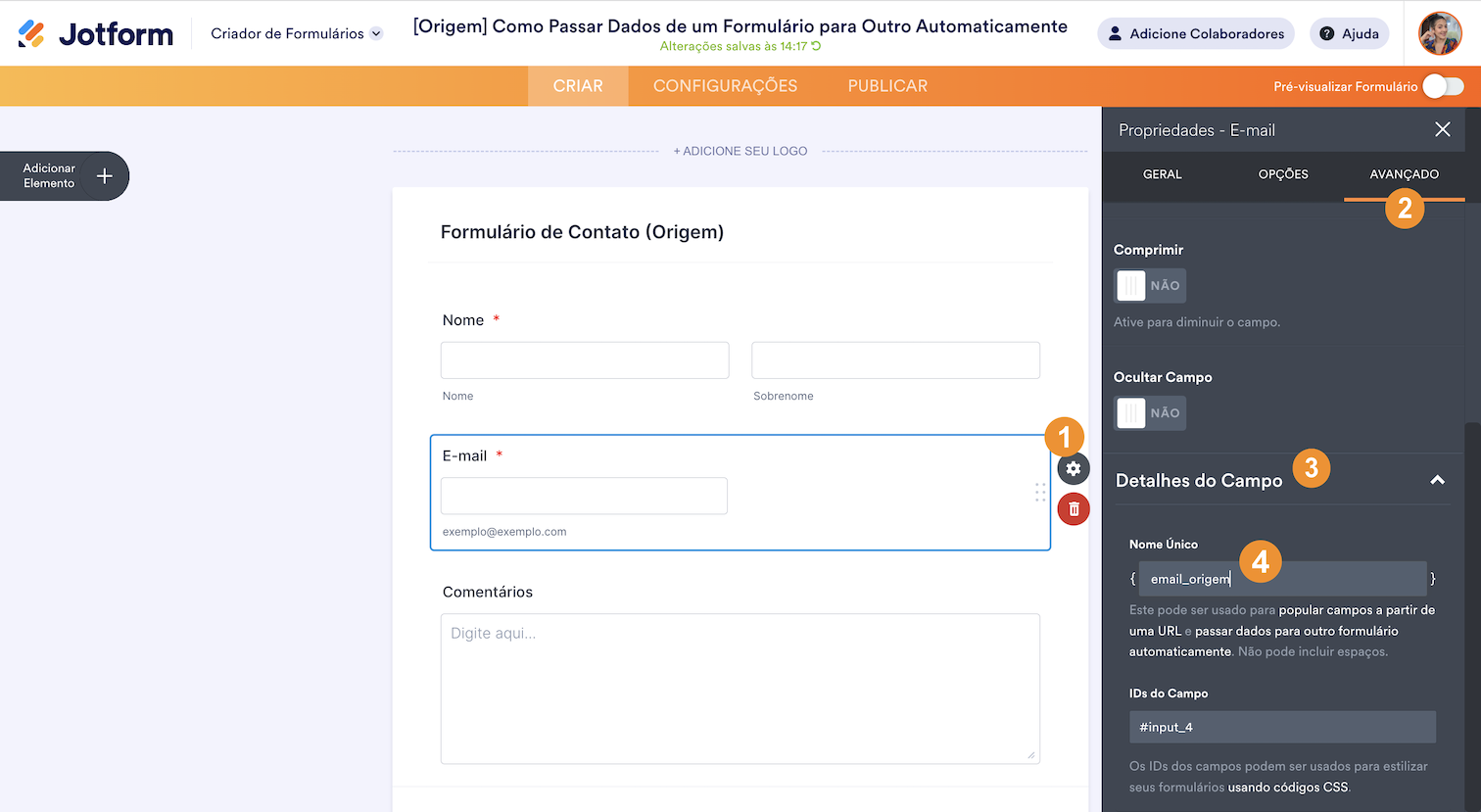The width and height of the screenshot is (1481, 812).
Task: Switch to the OPÇÕES tab
Action: 1283,174
